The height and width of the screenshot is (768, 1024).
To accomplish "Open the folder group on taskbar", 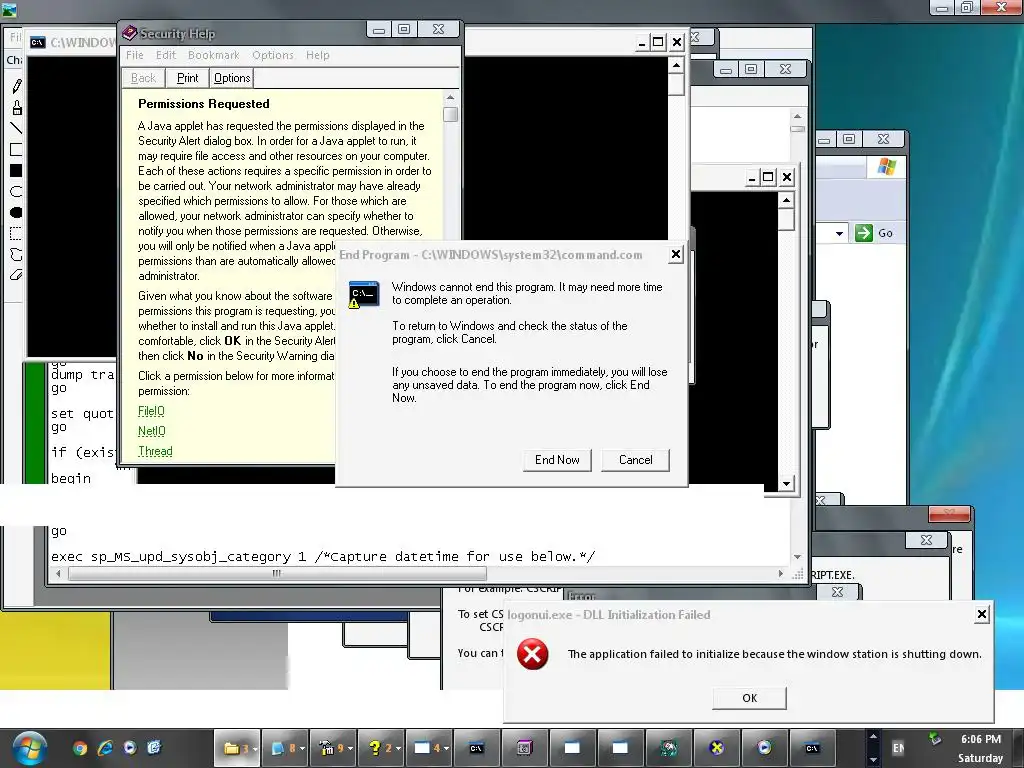I will tap(237, 748).
